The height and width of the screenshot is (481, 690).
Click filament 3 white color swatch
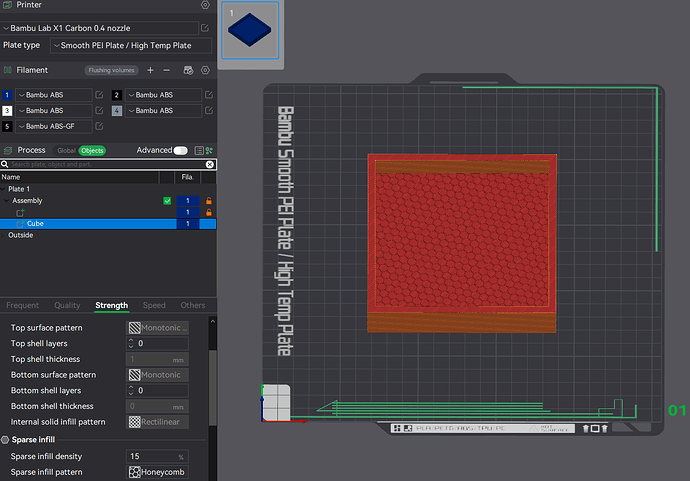point(7,110)
